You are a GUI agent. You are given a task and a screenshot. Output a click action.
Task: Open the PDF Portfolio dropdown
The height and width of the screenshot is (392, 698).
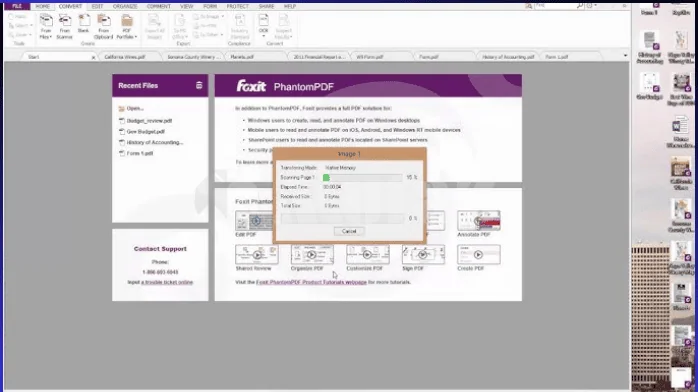coord(127,27)
